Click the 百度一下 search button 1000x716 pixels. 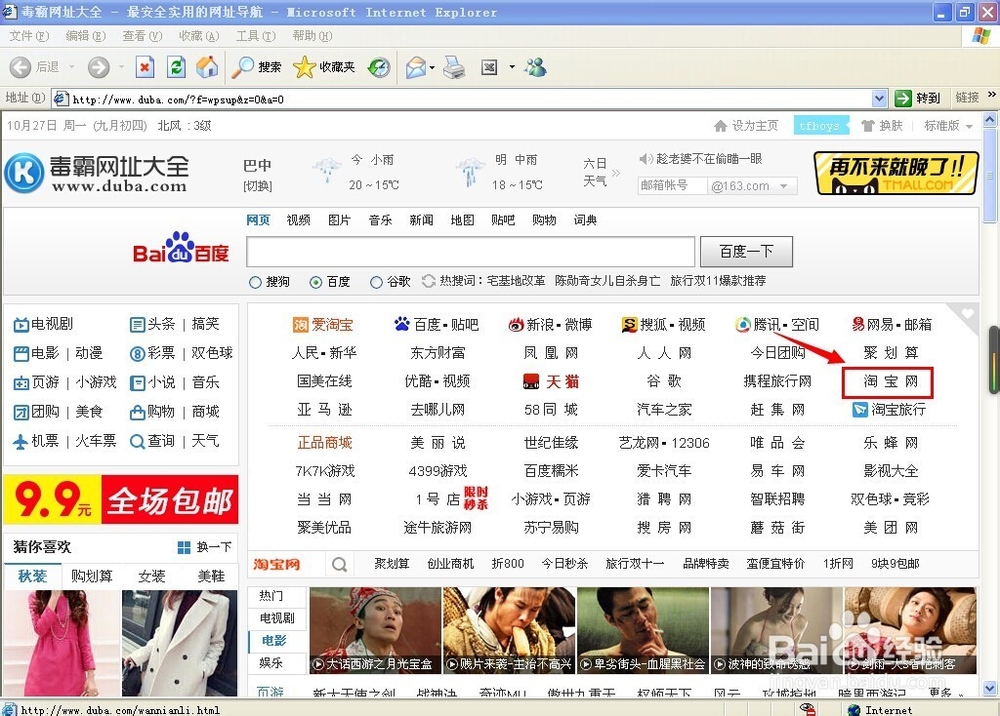pos(746,252)
